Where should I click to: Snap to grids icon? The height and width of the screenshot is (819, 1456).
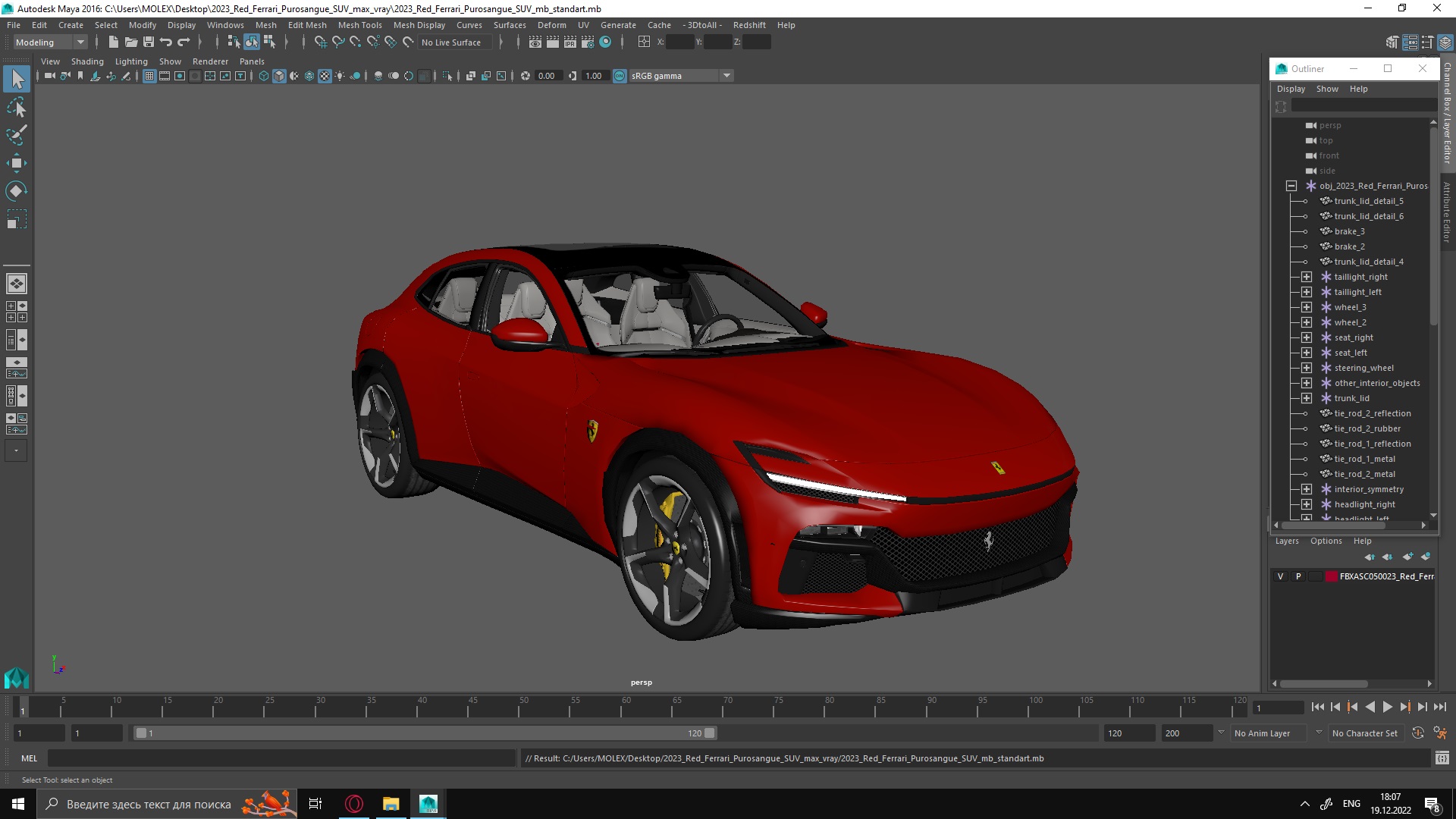pyautogui.click(x=320, y=42)
